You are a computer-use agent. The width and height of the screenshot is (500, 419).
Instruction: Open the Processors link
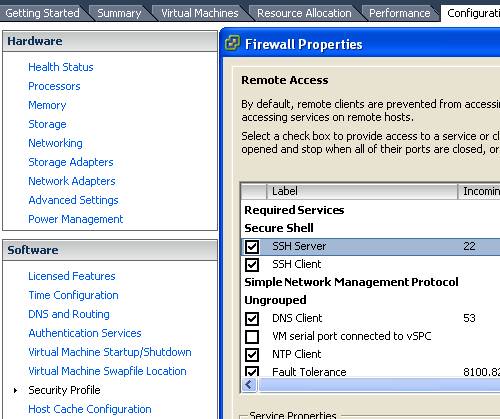point(54,86)
